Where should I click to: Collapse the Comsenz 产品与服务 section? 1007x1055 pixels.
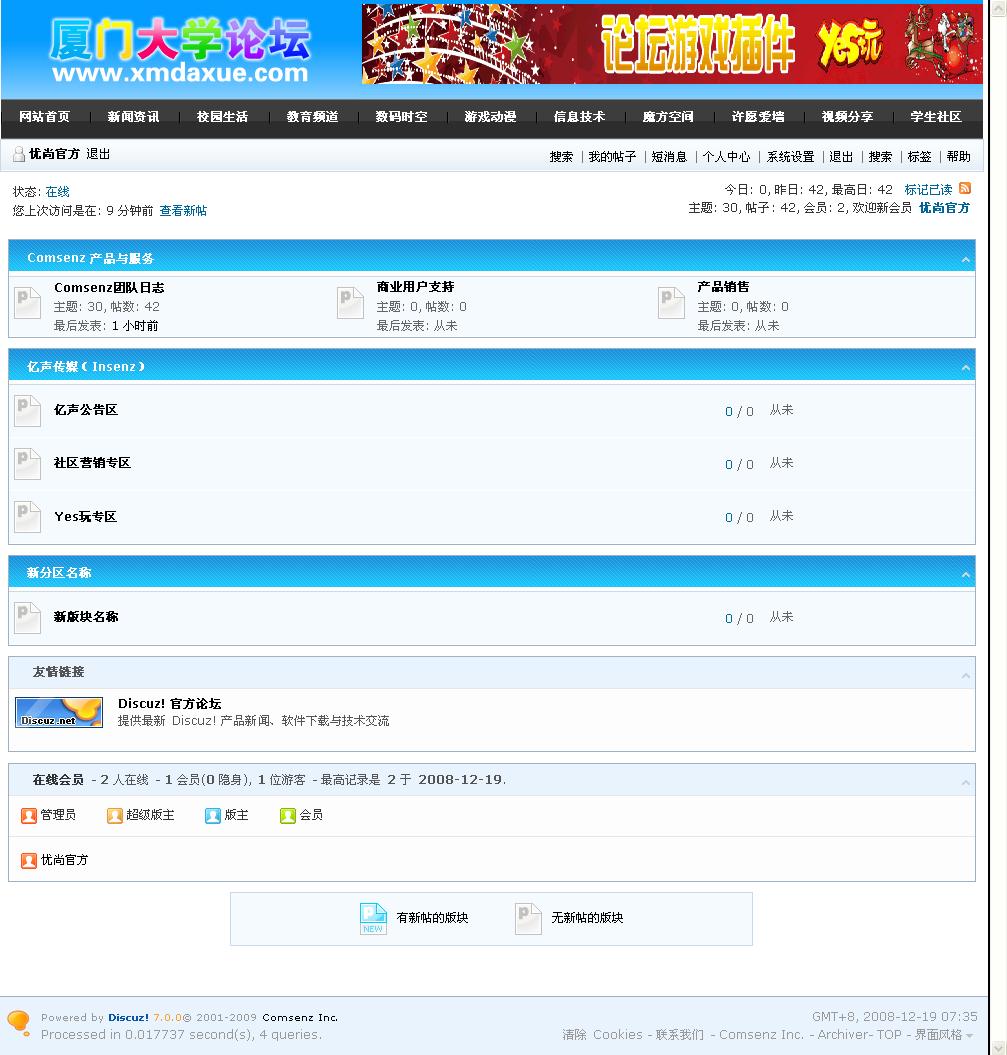[965, 260]
